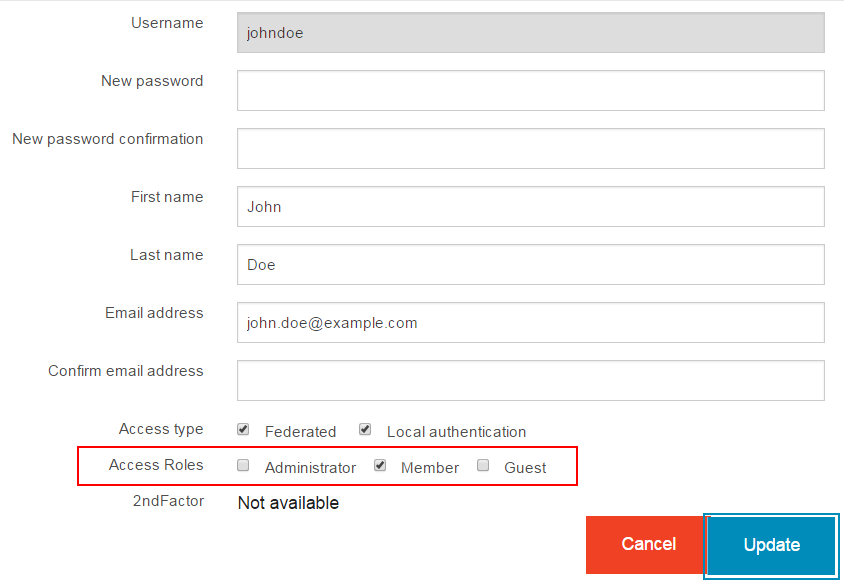Click the Last name field containing Doe

pos(531,264)
